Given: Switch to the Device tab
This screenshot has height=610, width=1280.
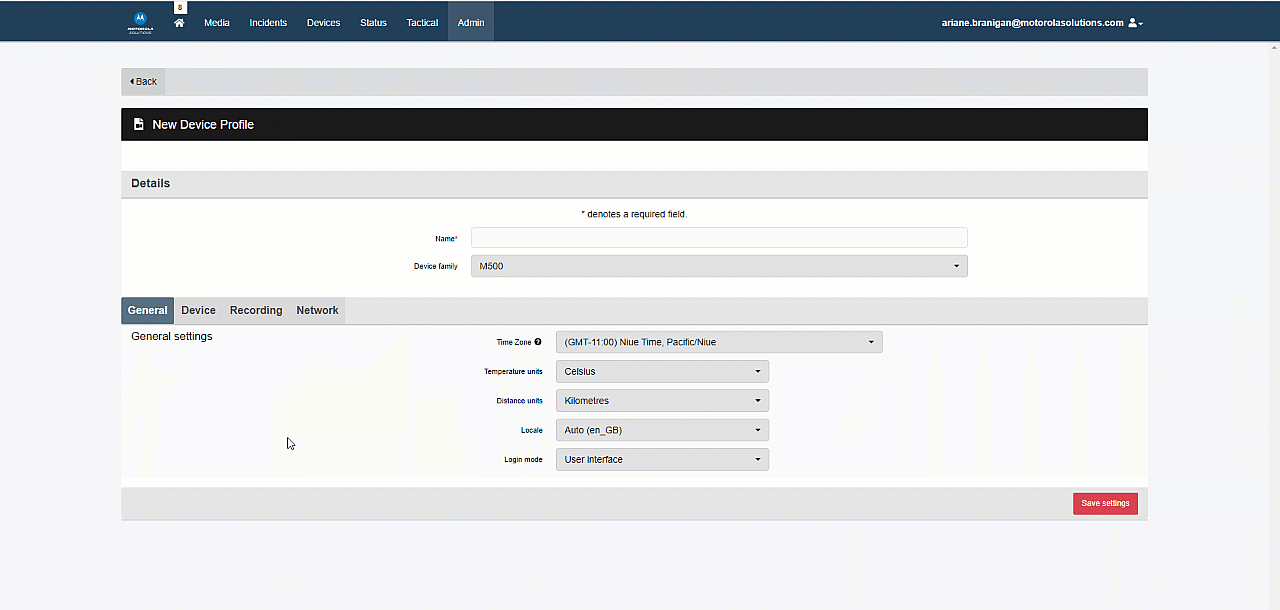Looking at the screenshot, I should point(198,311).
